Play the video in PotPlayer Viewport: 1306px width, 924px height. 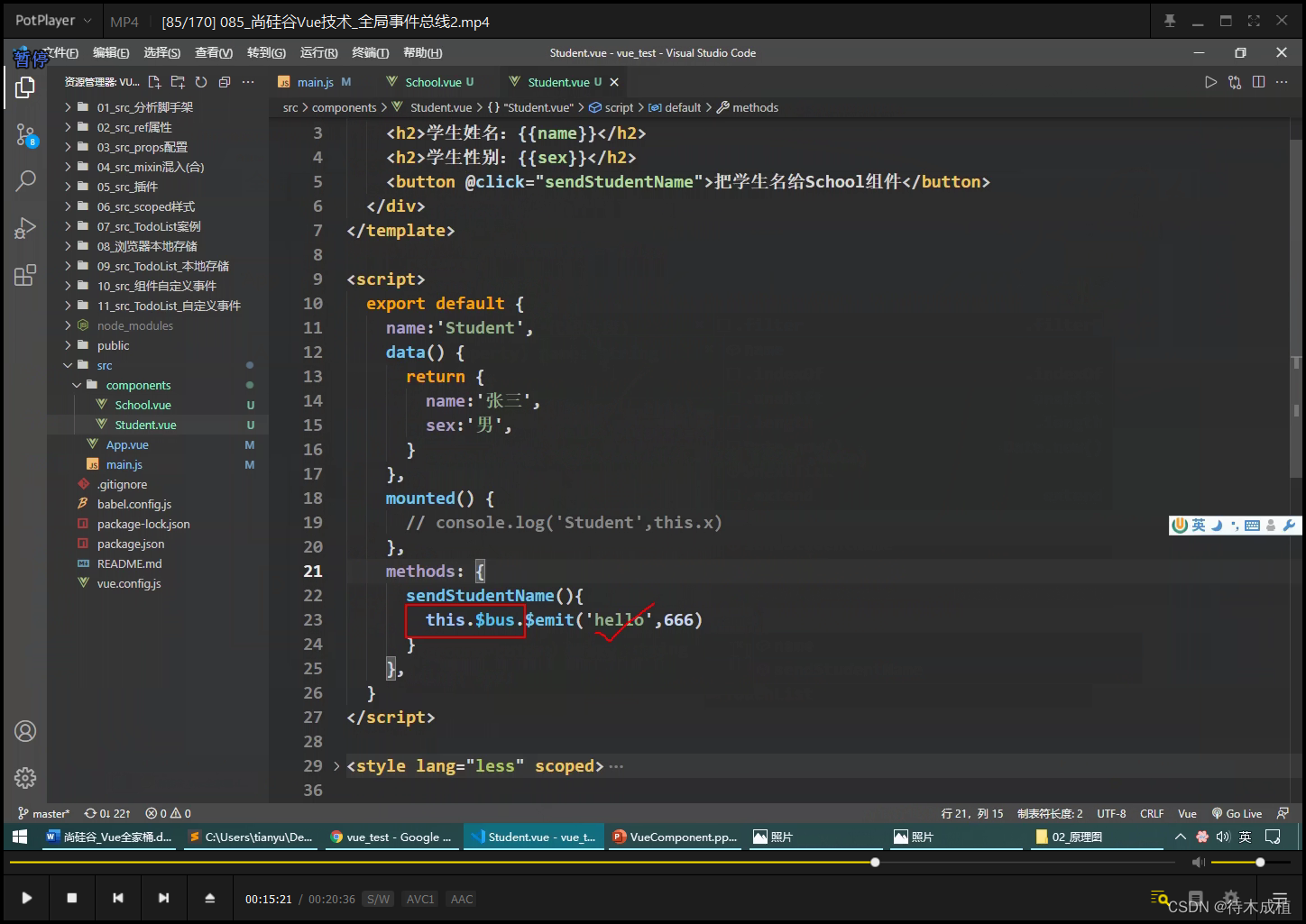[x=27, y=898]
